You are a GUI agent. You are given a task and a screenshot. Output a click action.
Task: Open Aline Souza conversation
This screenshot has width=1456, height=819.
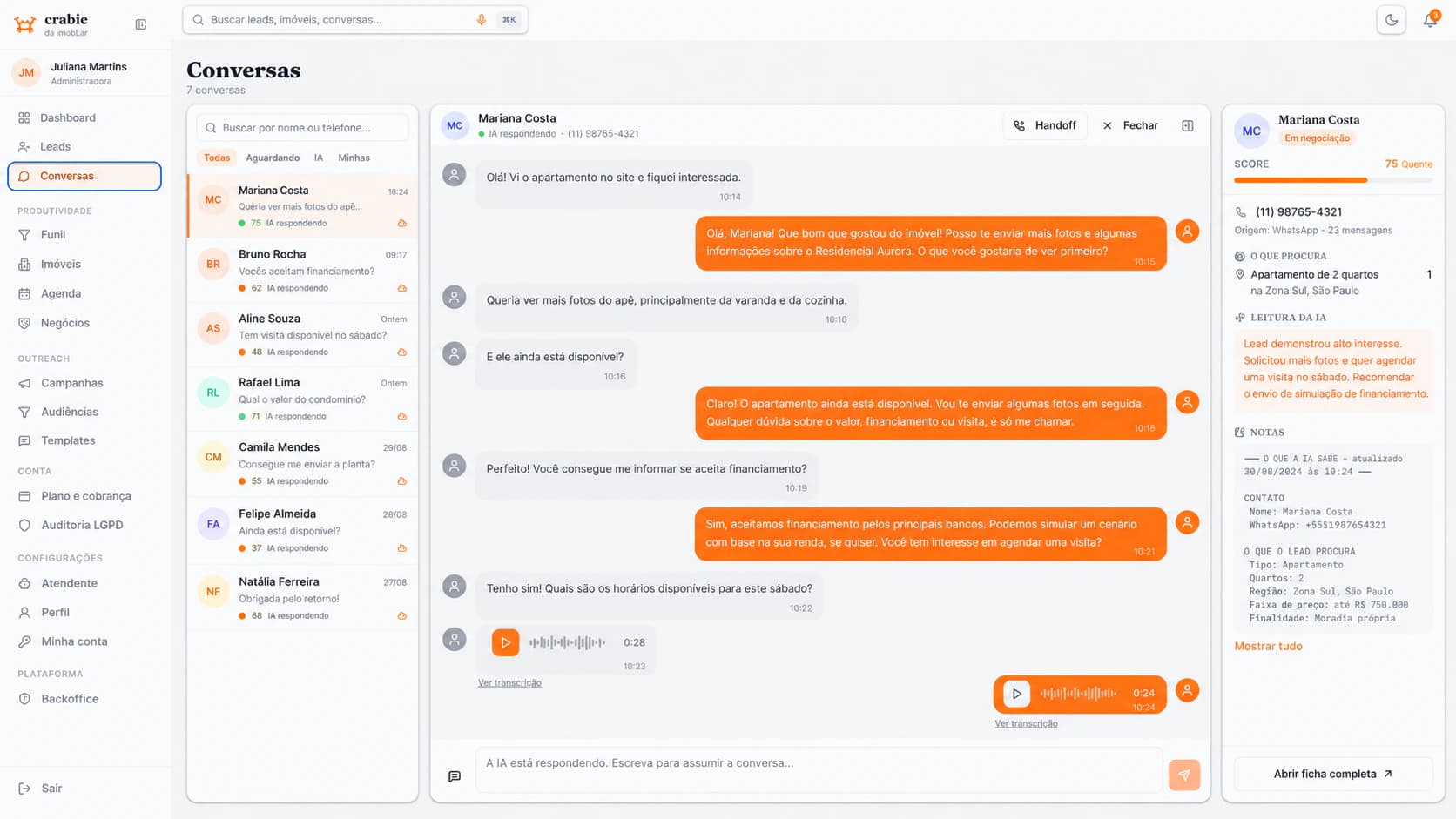click(302, 335)
